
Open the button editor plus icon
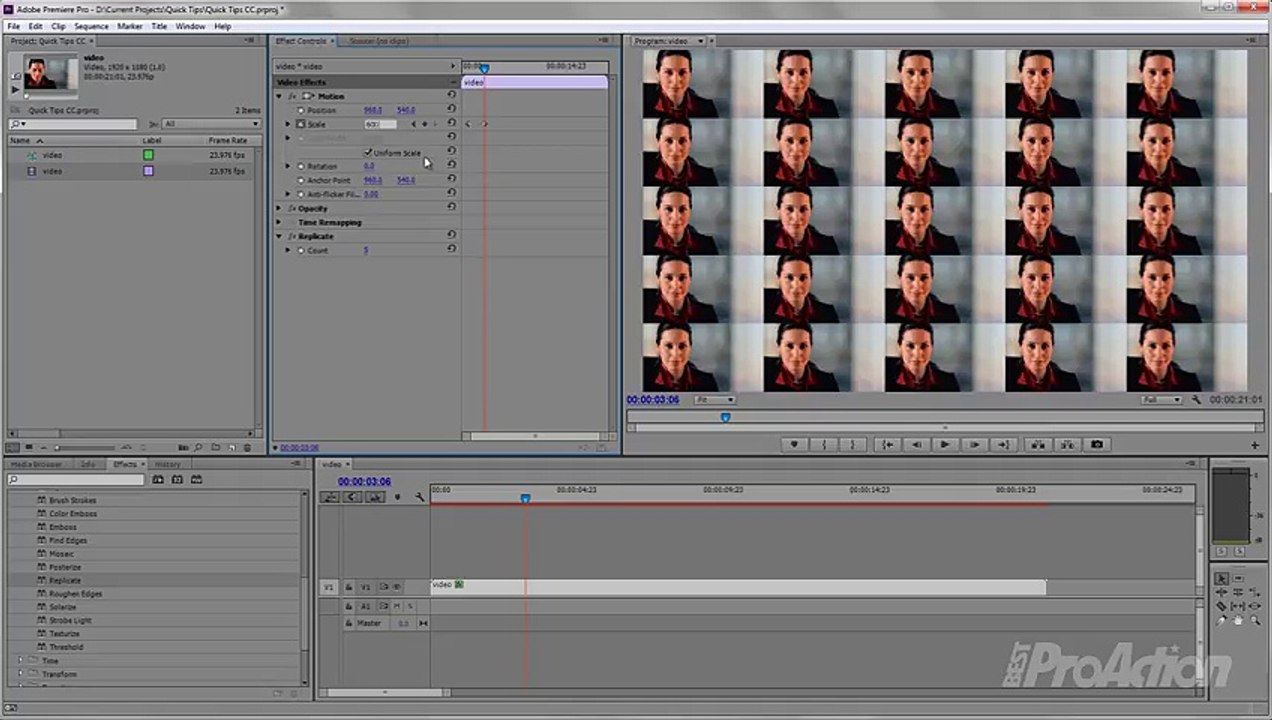(x=1255, y=445)
